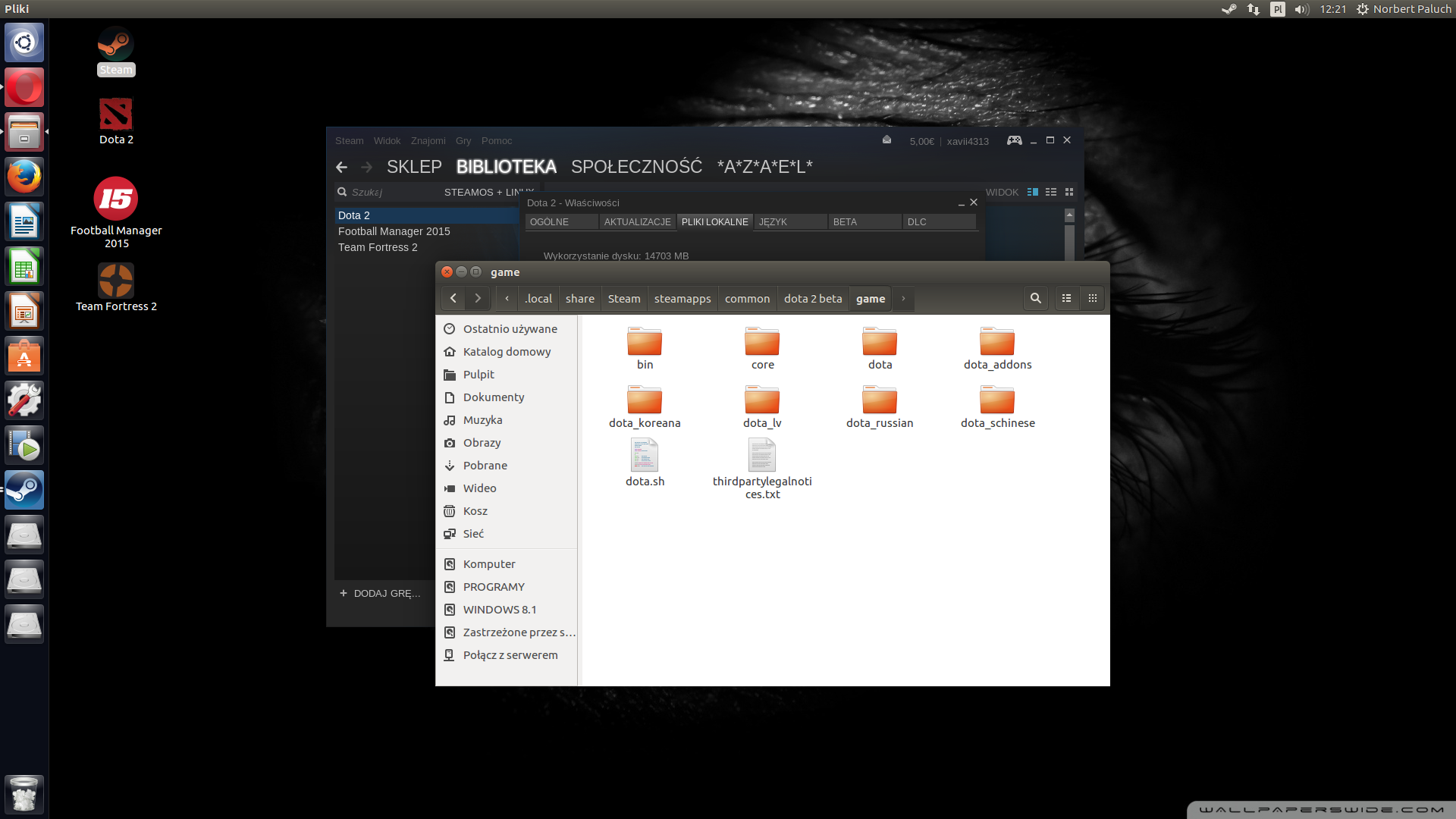Open the dota_koreana folder

coord(645,406)
